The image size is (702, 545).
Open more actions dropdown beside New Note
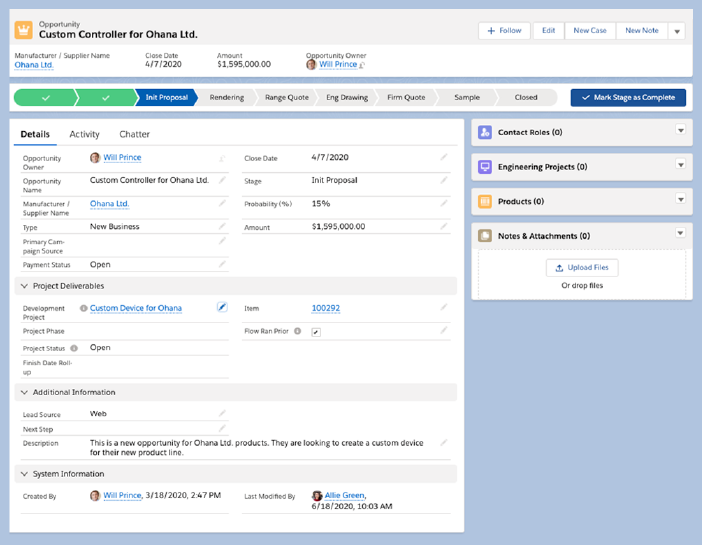[677, 31]
